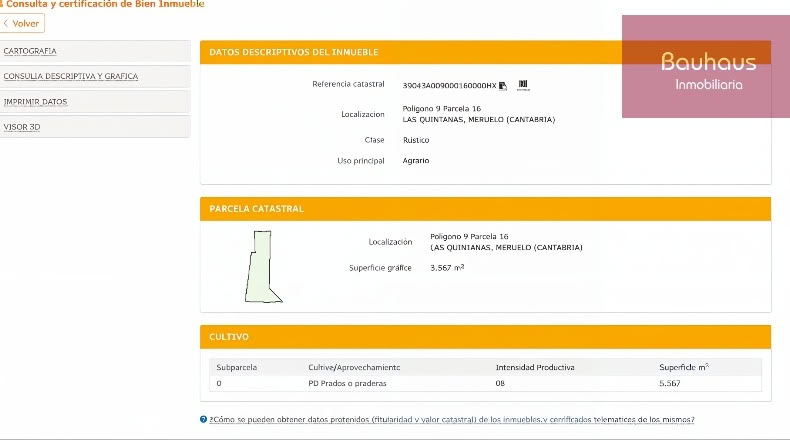Follow the link about obtaining protected data
The image size is (790, 440).
coord(452,419)
